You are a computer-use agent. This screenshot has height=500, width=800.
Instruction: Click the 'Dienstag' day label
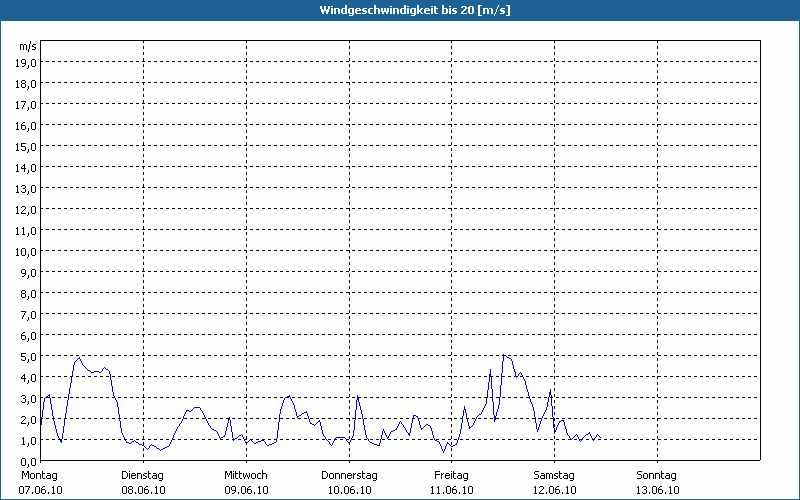tap(142, 476)
